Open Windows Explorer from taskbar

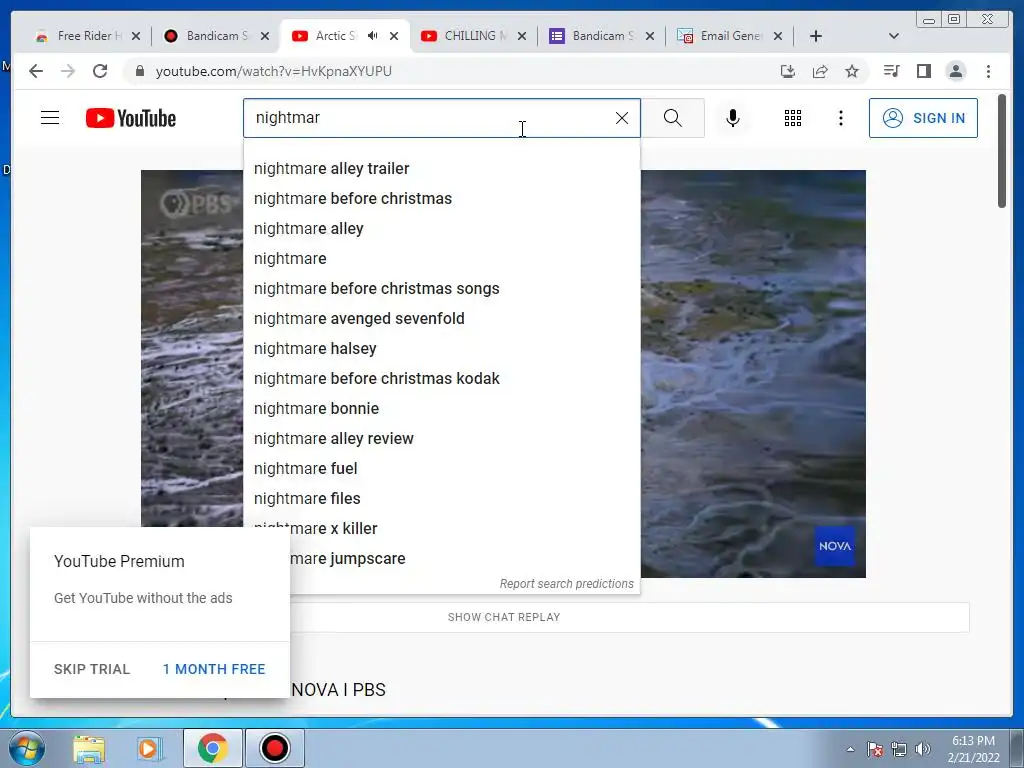pyautogui.click(x=89, y=749)
